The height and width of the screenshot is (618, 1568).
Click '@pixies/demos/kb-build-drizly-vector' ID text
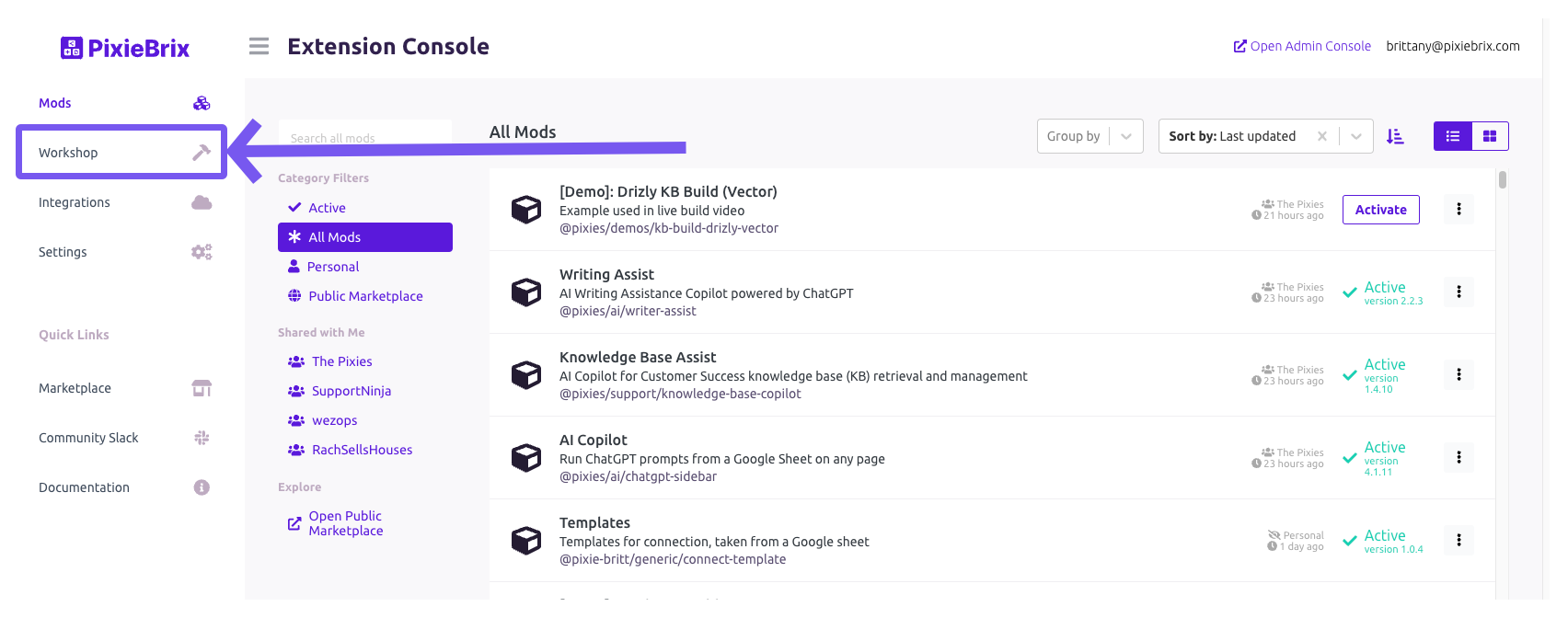click(x=669, y=228)
